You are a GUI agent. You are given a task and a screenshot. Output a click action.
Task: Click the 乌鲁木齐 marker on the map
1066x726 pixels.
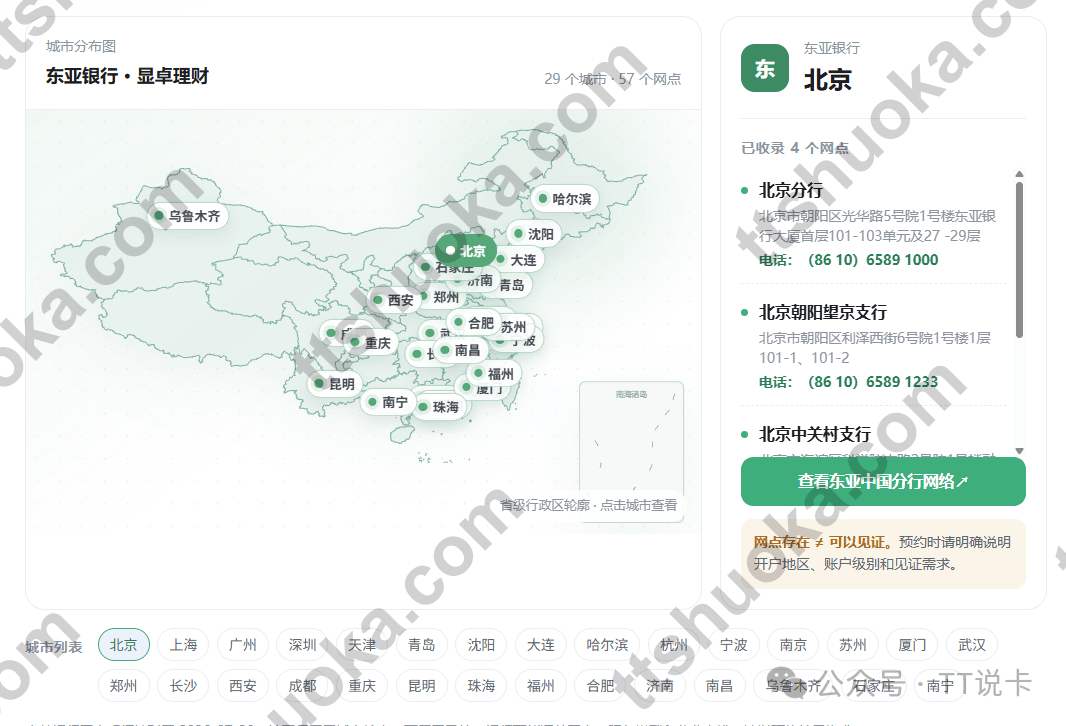point(188,216)
